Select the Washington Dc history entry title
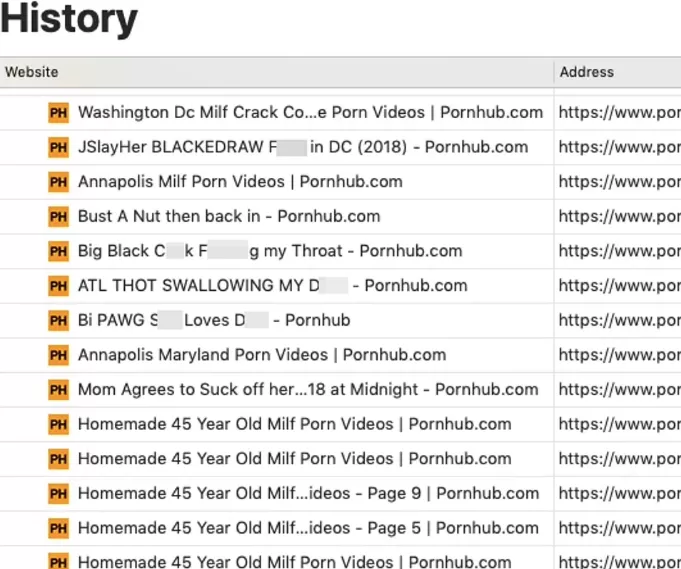 [311, 112]
